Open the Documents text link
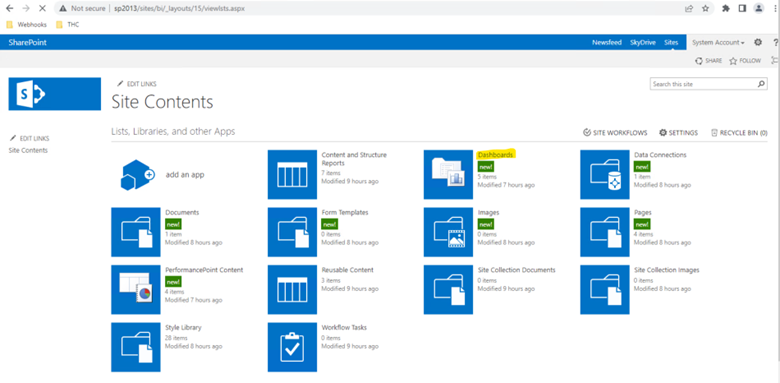The width and height of the screenshot is (780, 383). (x=182, y=212)
